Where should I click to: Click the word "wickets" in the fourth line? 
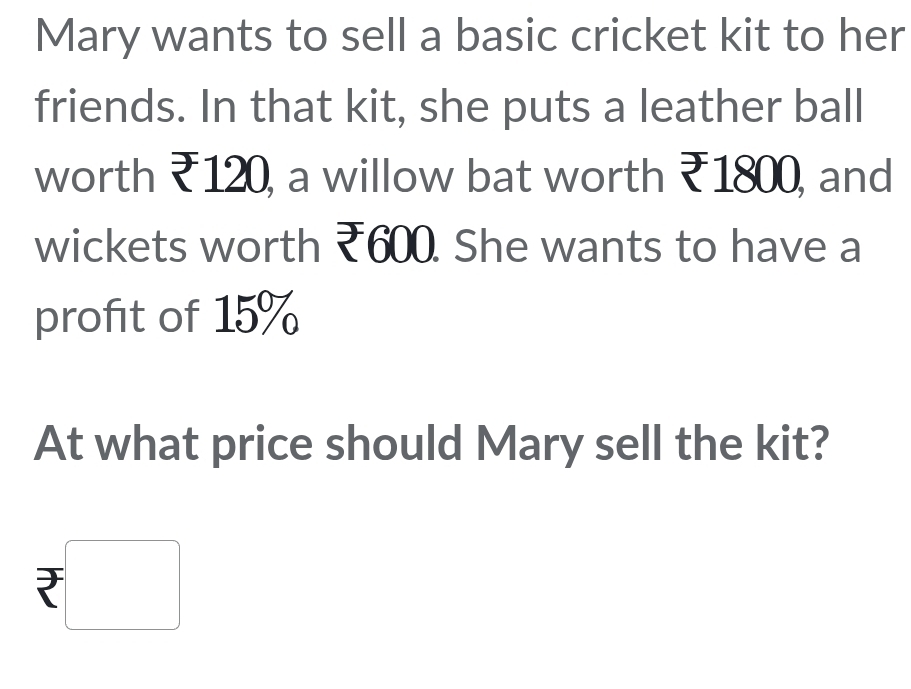(x=109, y=246)
